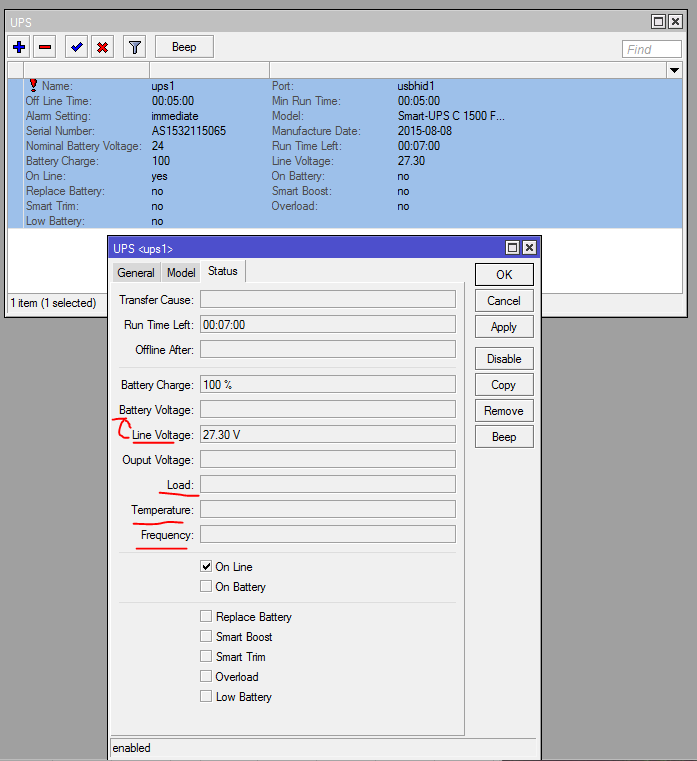Open the funnel filter icon
Image resolution: width=697 pixels, height=761 pixels.
[134, 47]
